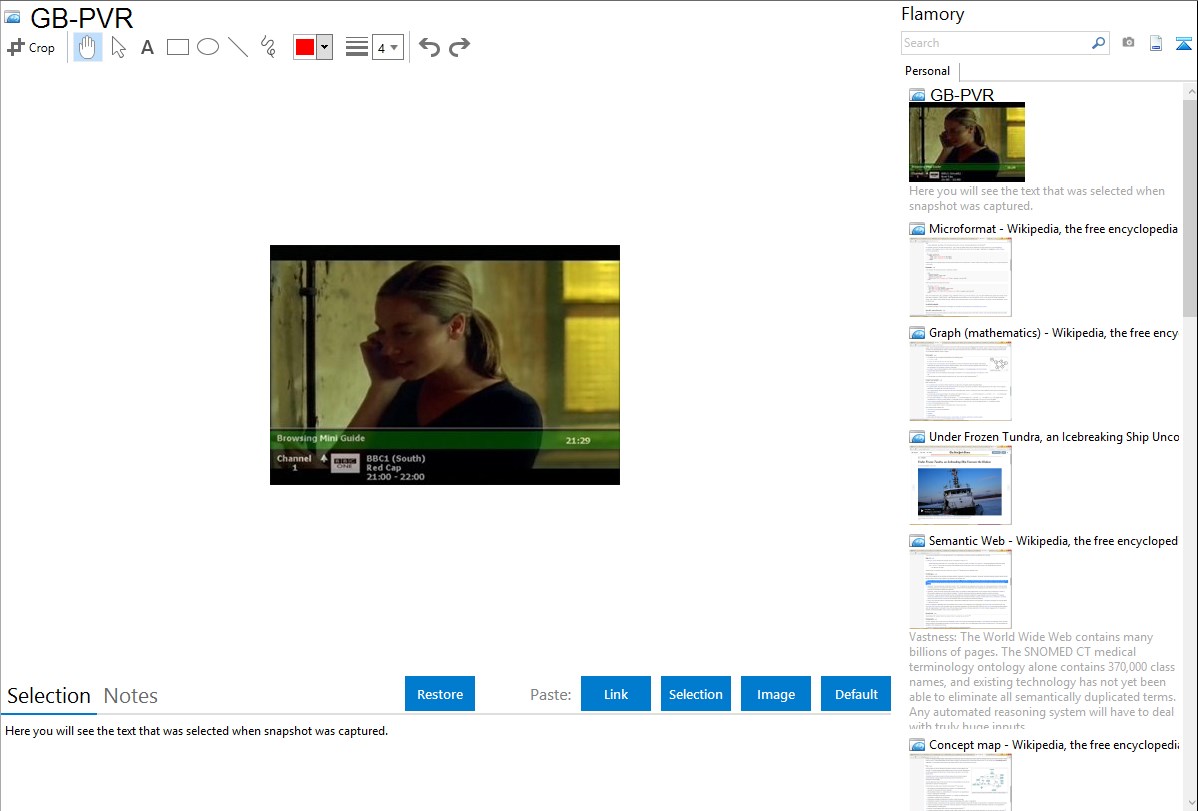1198x811 pixels.
Task: Click the camera snapshot icon
Action: click(1128, 43)
